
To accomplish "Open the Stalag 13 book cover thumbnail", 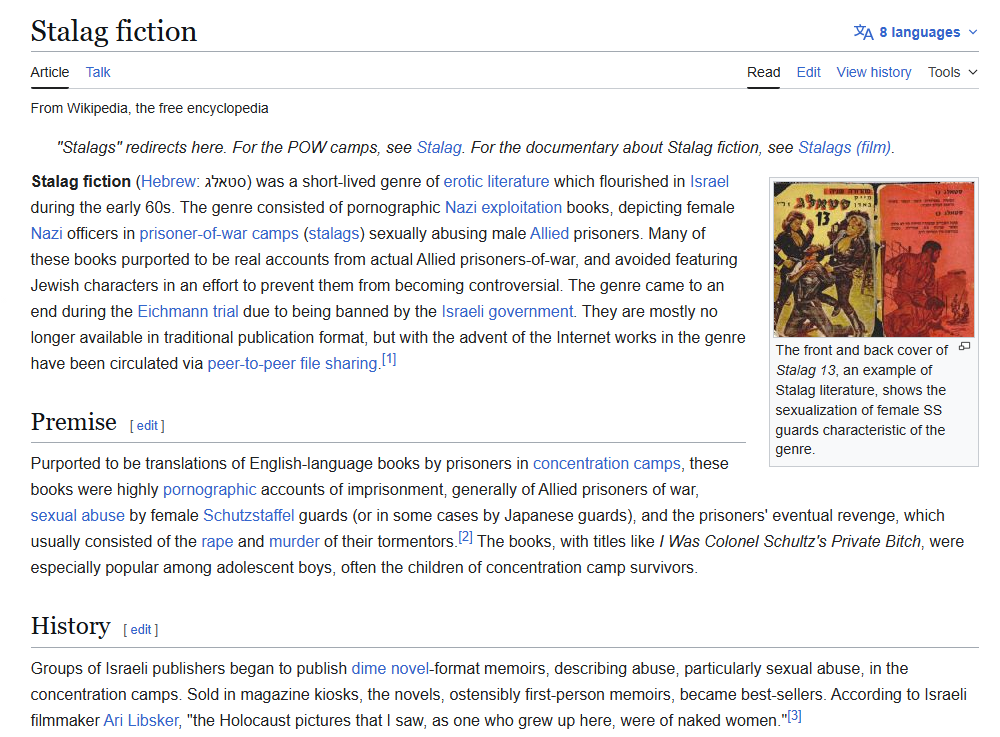I will click(874, 259).
